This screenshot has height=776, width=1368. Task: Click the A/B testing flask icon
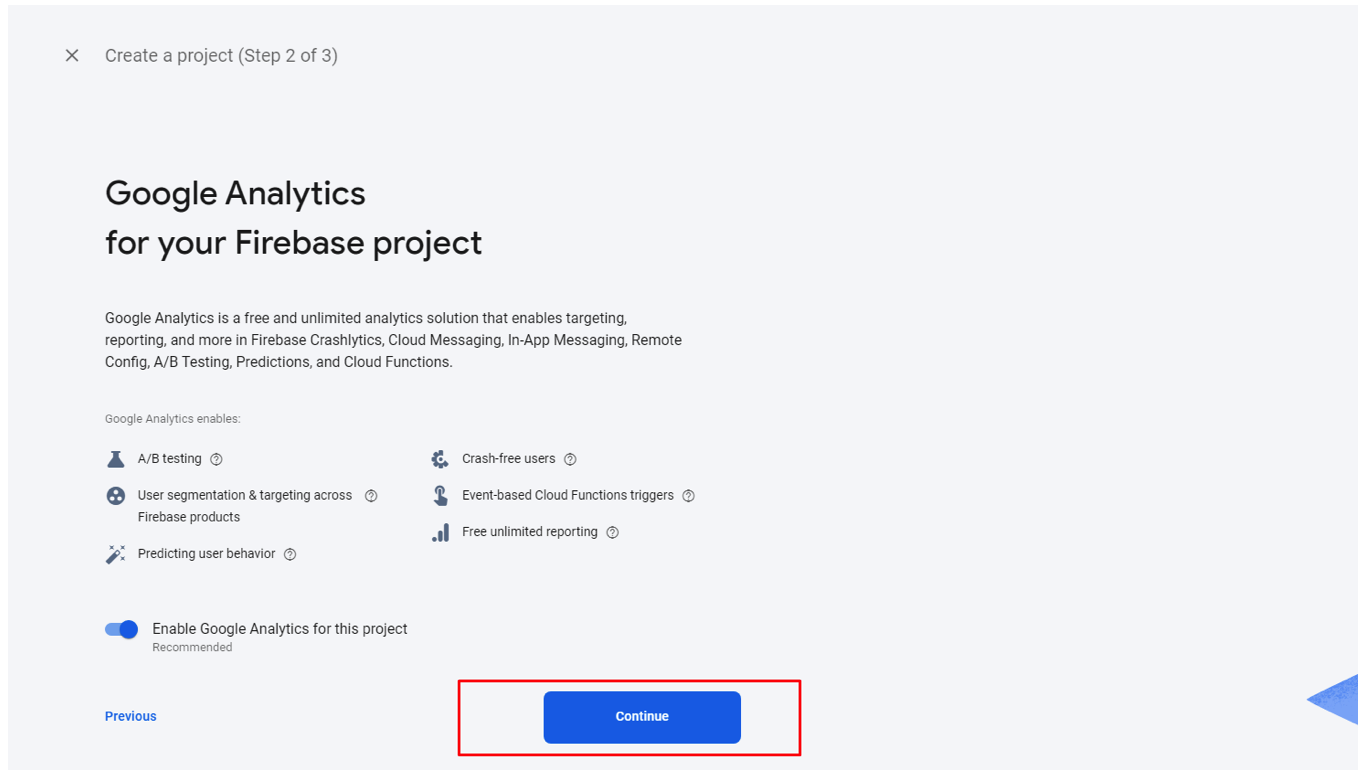click(x=116, y=459)
